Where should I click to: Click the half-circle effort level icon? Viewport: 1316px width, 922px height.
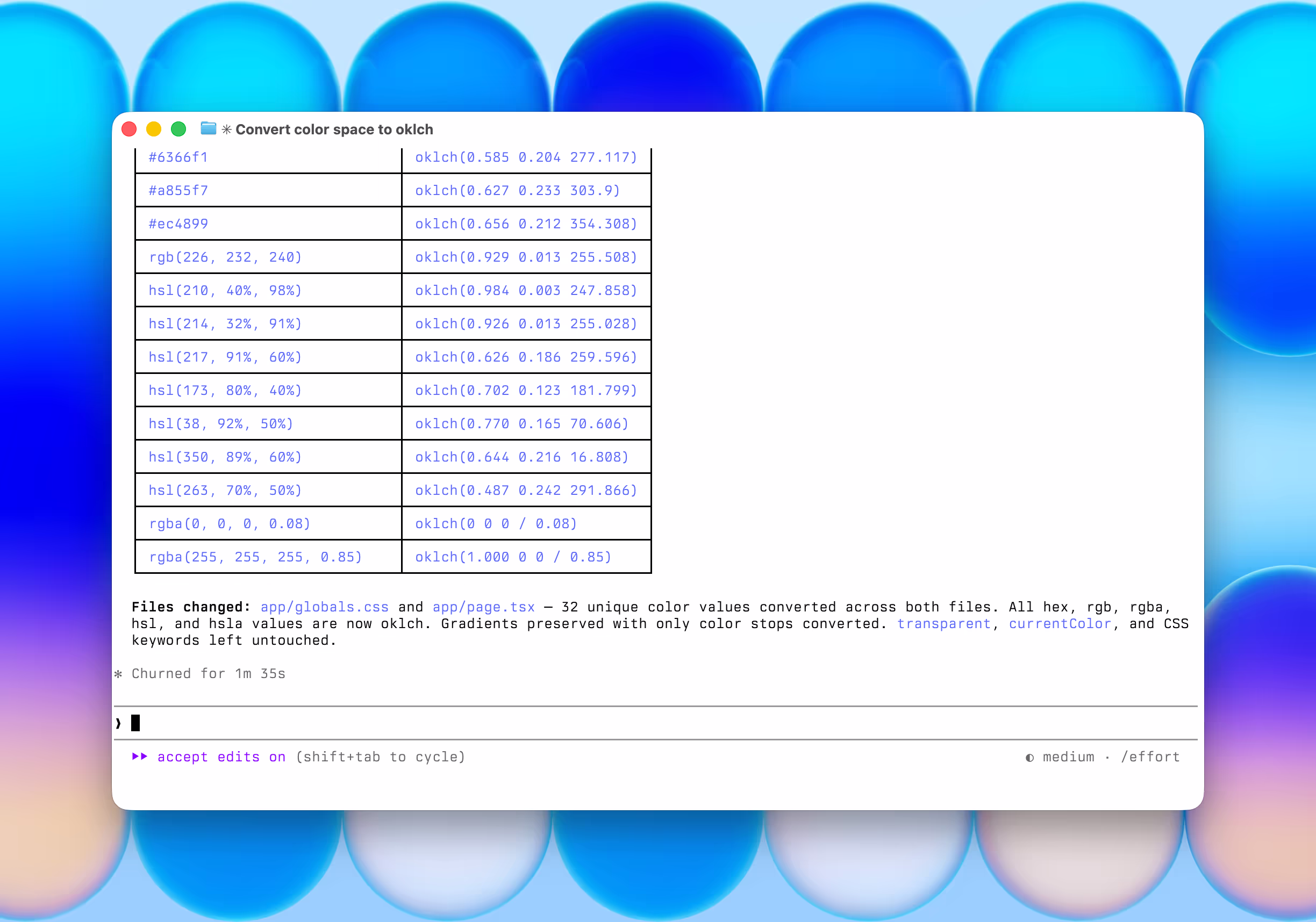coord(1029,758)
